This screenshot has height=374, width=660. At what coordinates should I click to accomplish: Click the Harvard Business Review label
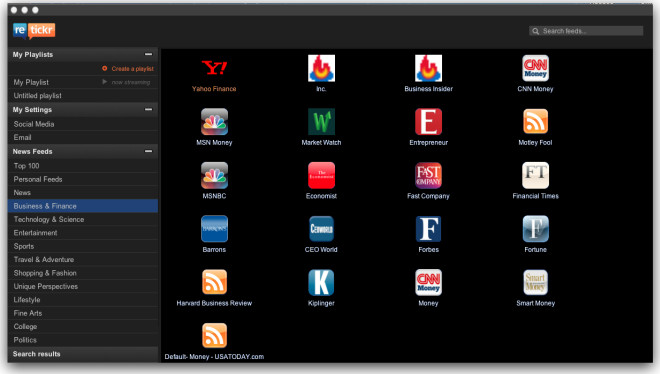(214, 303)
